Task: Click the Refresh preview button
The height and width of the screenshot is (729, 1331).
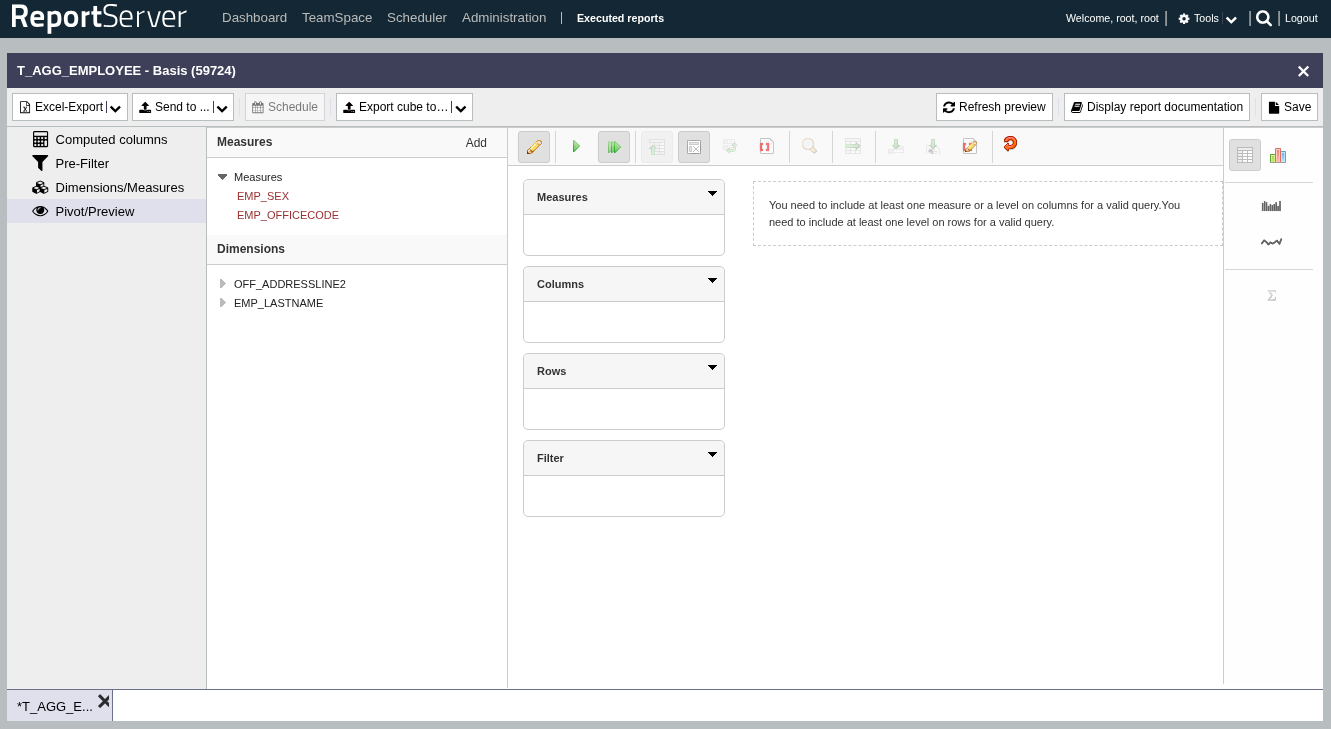Action: [x=994, y=107]
